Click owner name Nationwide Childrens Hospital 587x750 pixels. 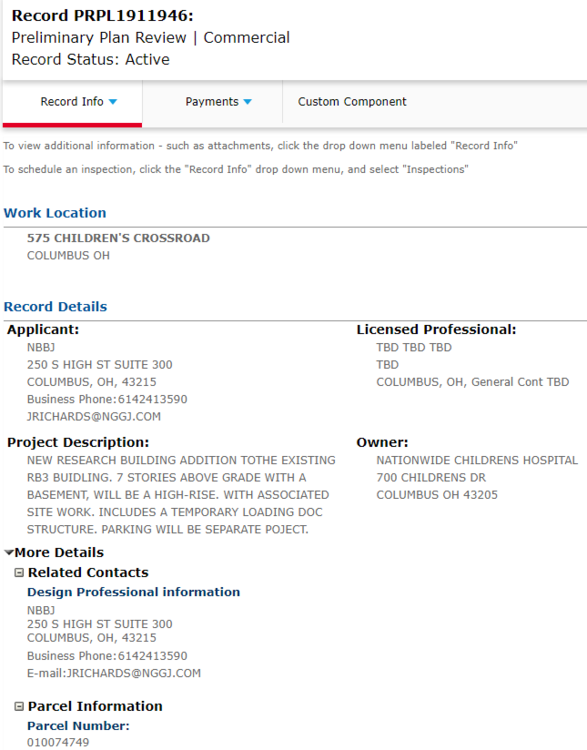point(477,460)
